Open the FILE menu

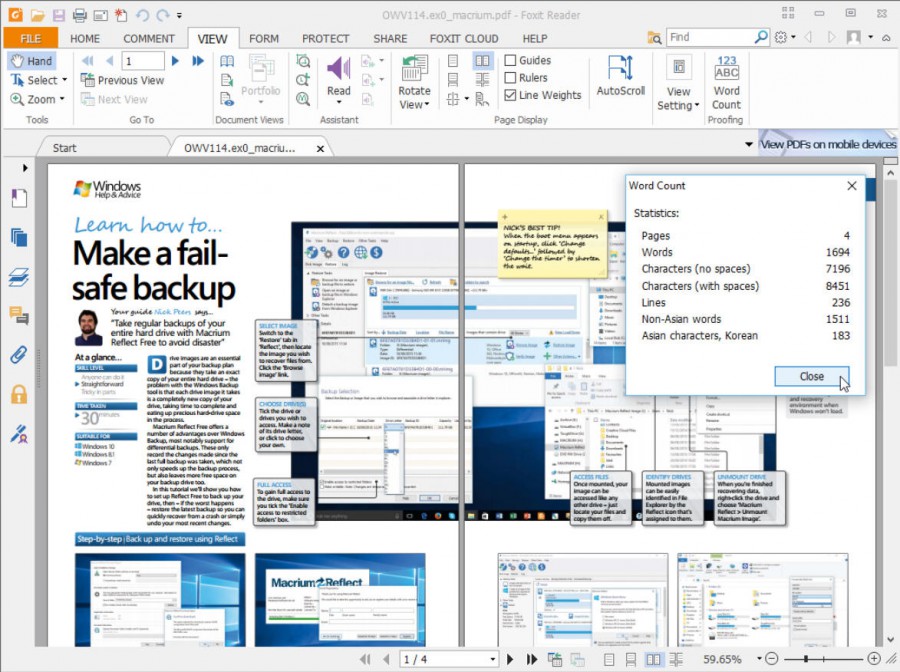pos(30,38)
